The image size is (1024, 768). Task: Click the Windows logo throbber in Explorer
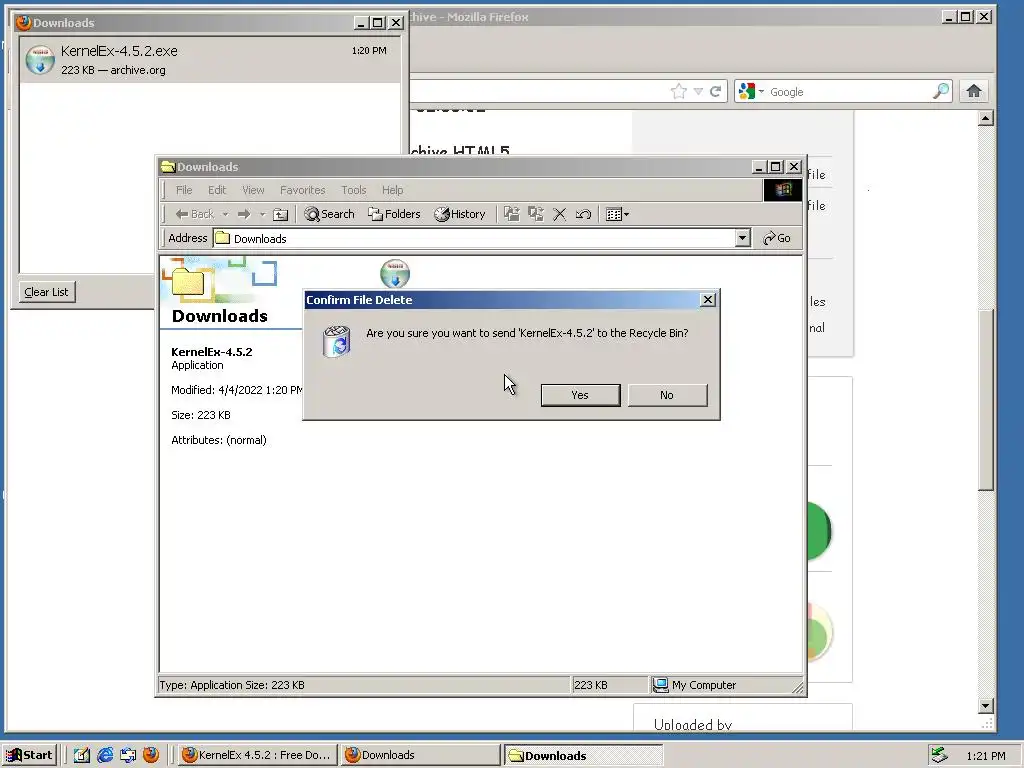pos(783,190)
